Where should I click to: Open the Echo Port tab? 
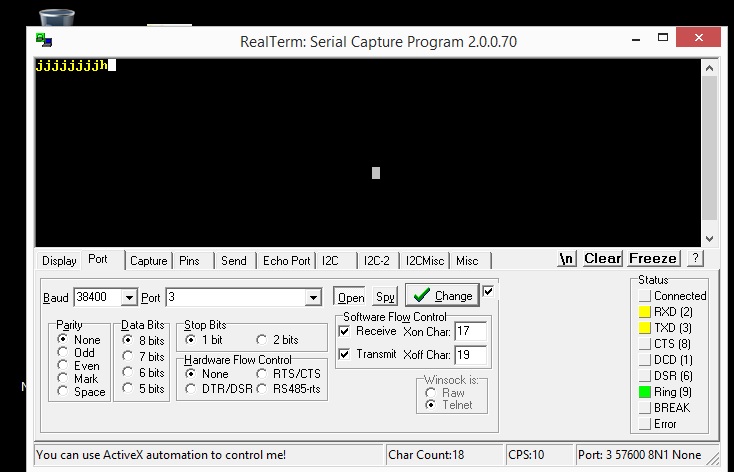click(x=286, y=261)
